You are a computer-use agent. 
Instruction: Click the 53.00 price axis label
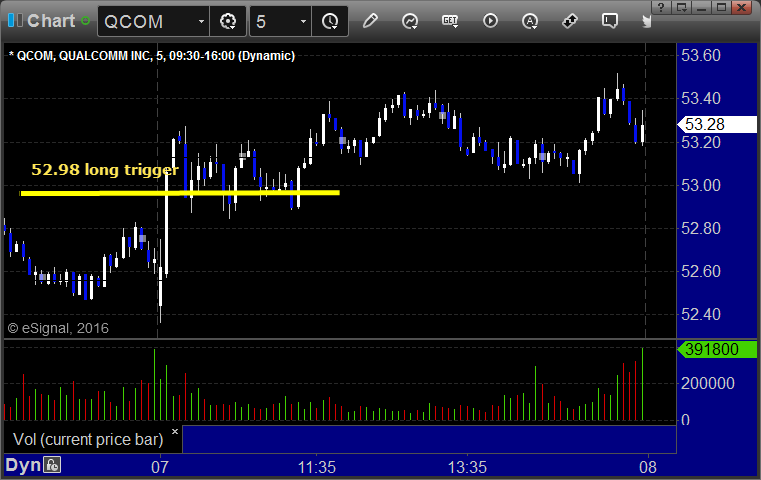tap(701, 185)
